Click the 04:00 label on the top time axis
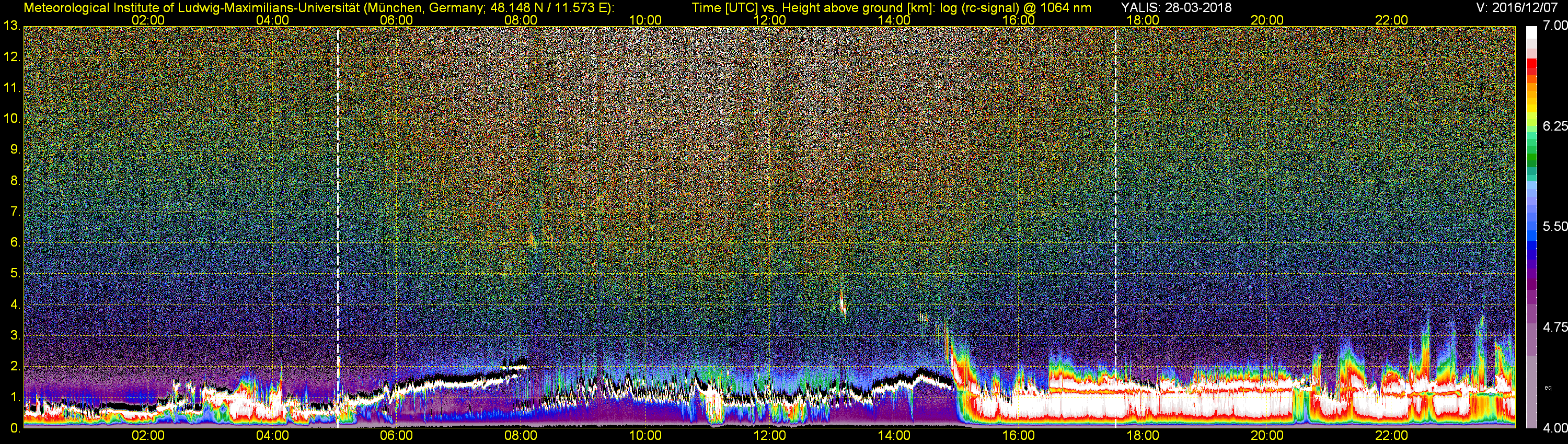The width and height of the screenshot is (1568, 444). coord(272,20)
